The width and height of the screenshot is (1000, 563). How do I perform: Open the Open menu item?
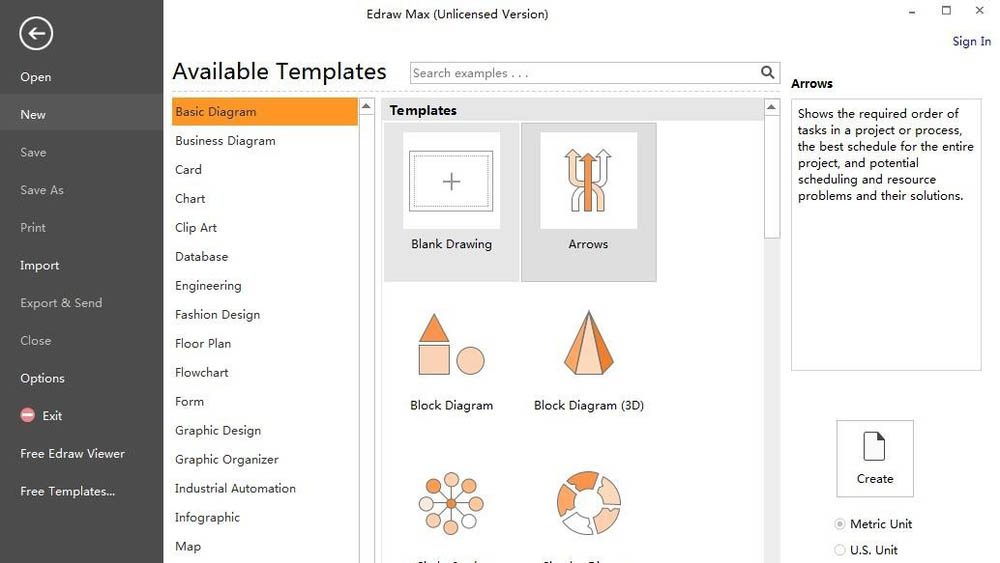pyautogui.click(x=36, y=77)
